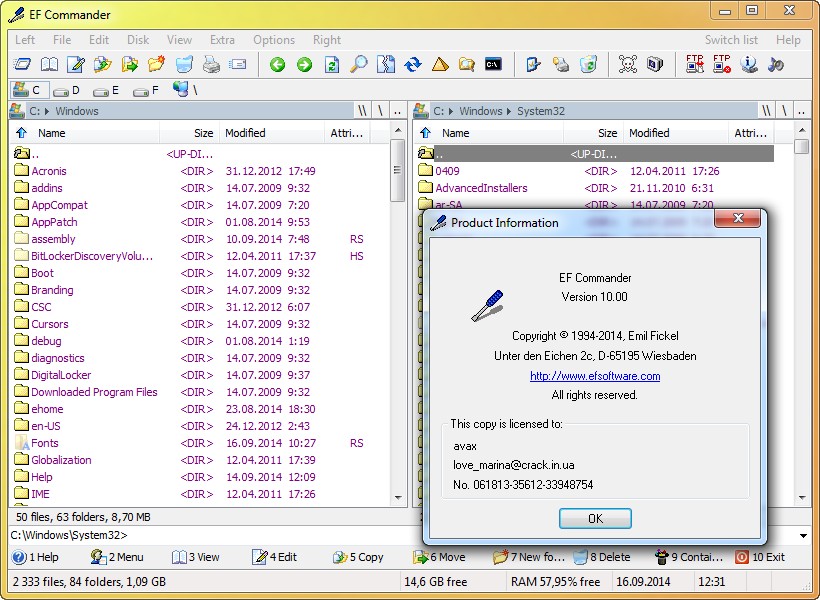Click the notepad-with-pencil Edit toolbar icon
This screenshot has height=600, width=820.
(76, 64)
